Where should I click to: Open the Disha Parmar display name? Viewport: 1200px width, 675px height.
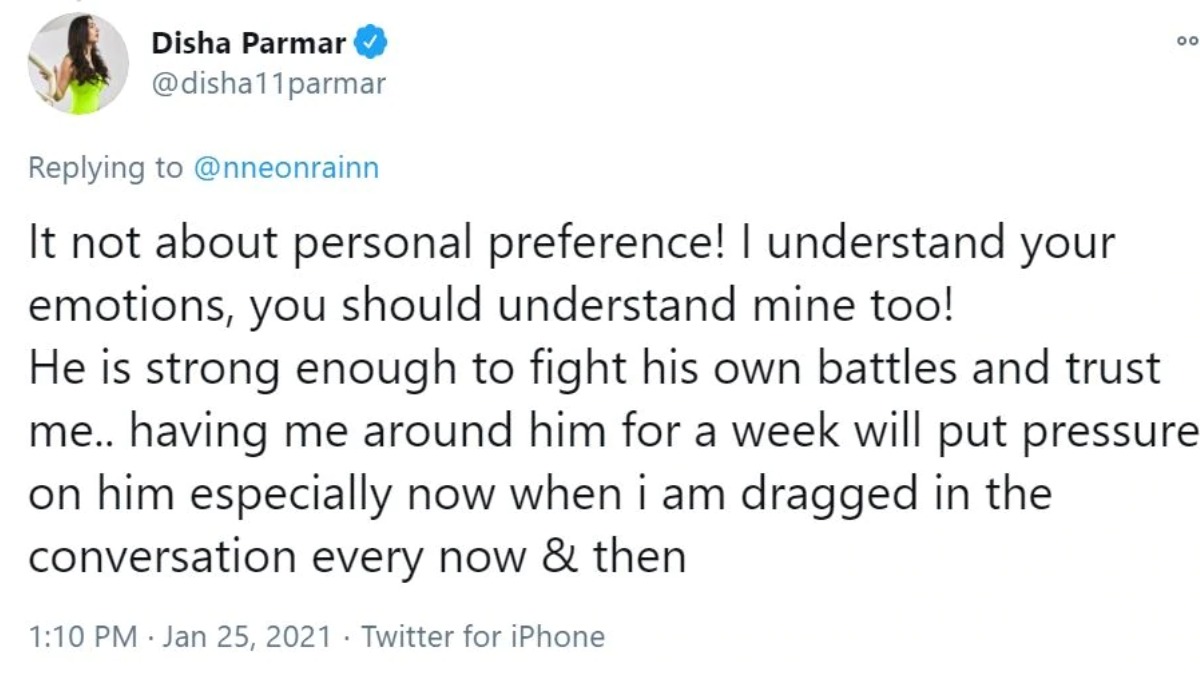tap(249, 44)
